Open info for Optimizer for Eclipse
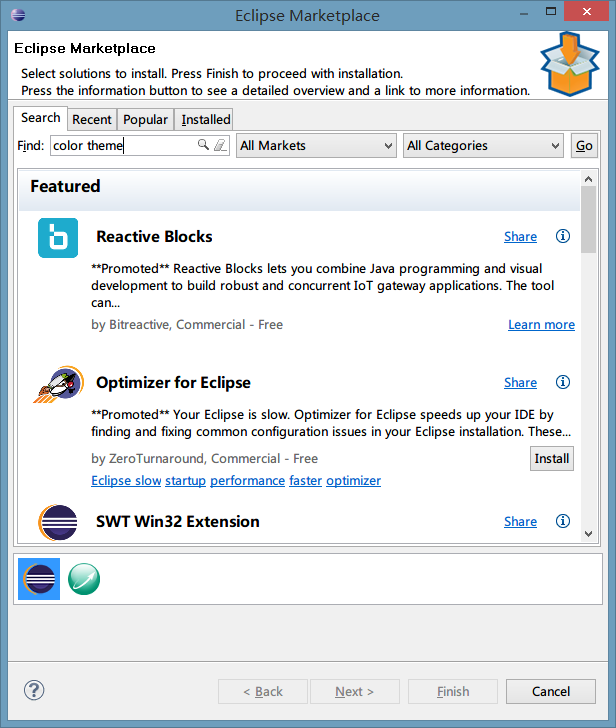616x728 pixels. [563, 382]
